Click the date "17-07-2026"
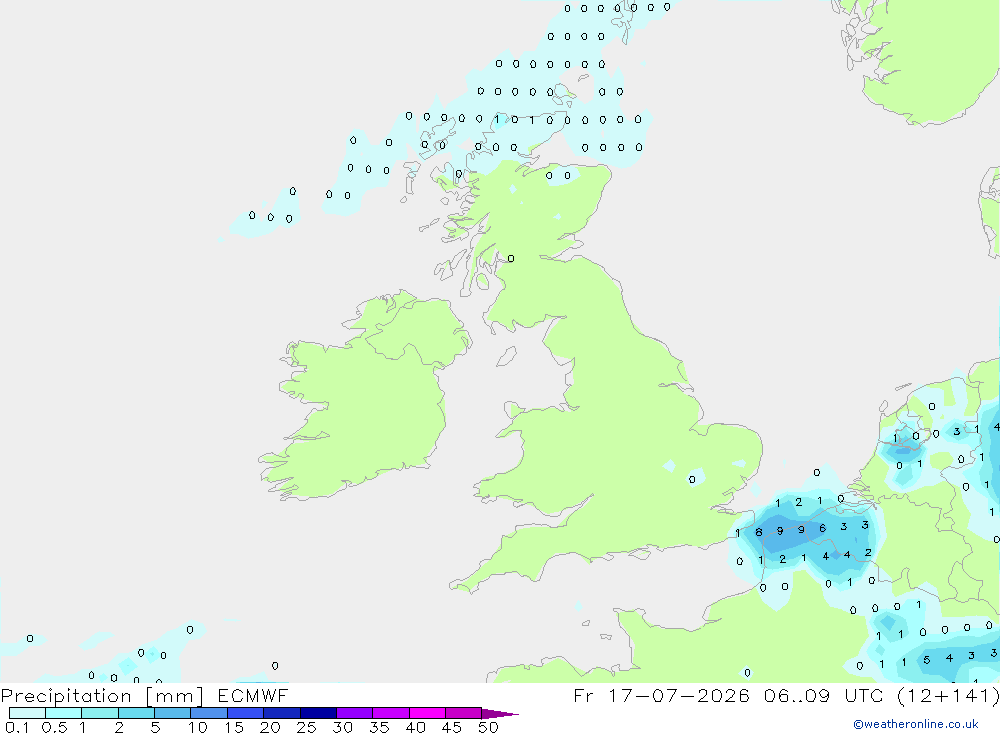The image size is (1000, 733). tap(679, 695)
